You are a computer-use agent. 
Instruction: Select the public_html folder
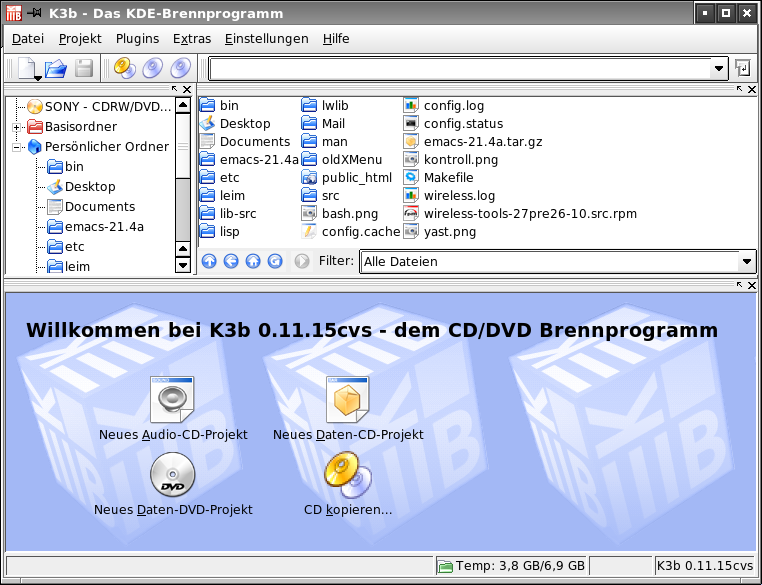pos(346,177)
